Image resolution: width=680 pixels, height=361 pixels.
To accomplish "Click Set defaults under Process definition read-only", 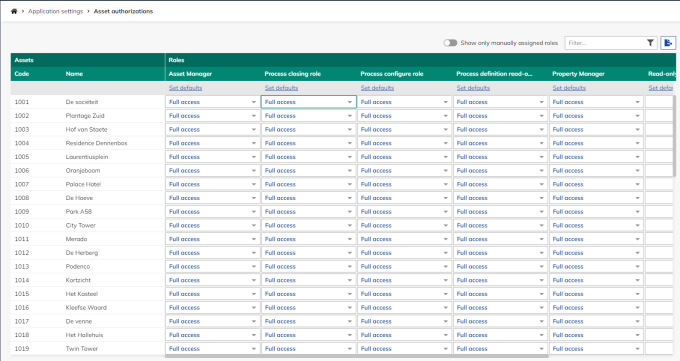I will click(473, 88).
